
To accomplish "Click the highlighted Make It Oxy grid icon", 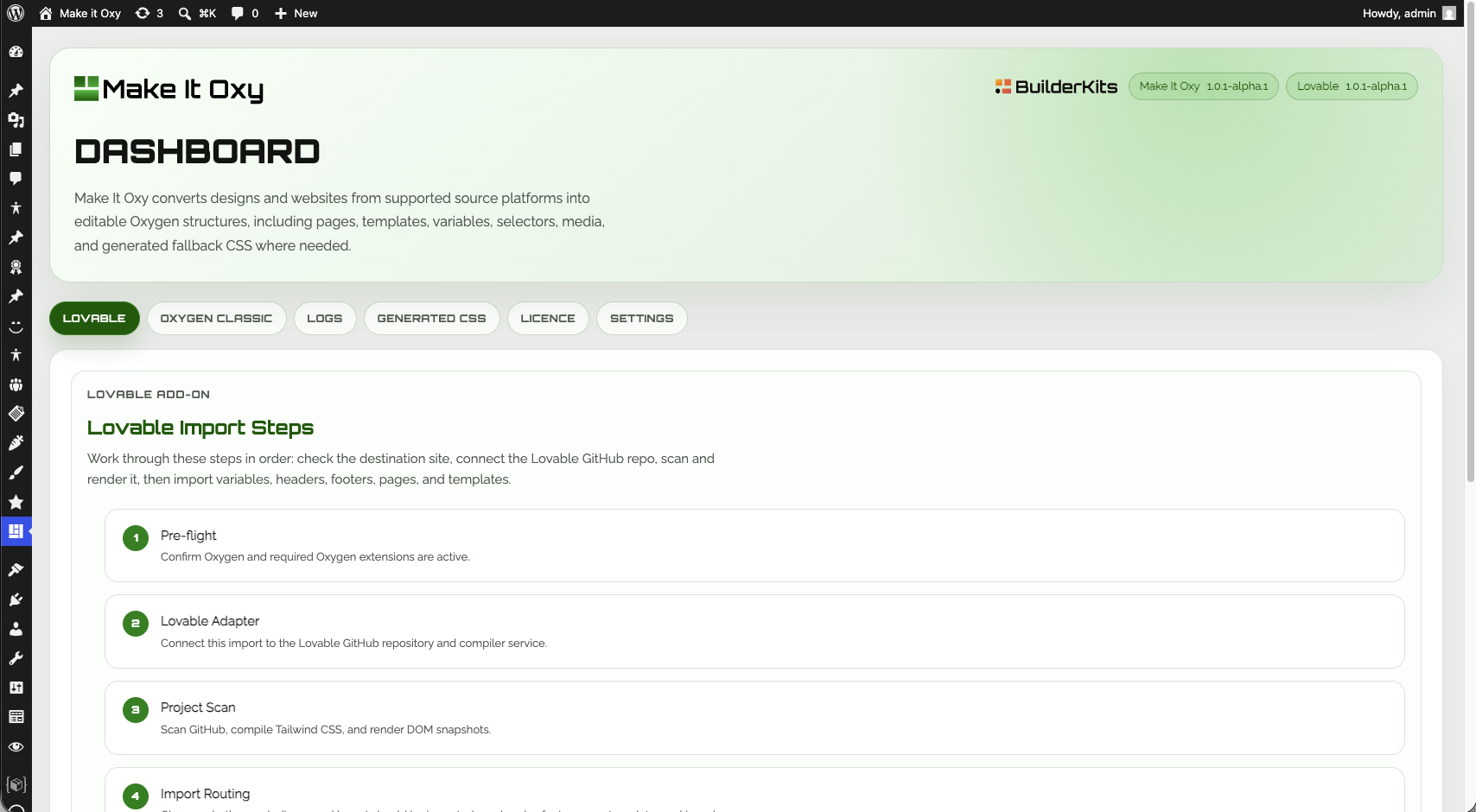I will 16,531.
